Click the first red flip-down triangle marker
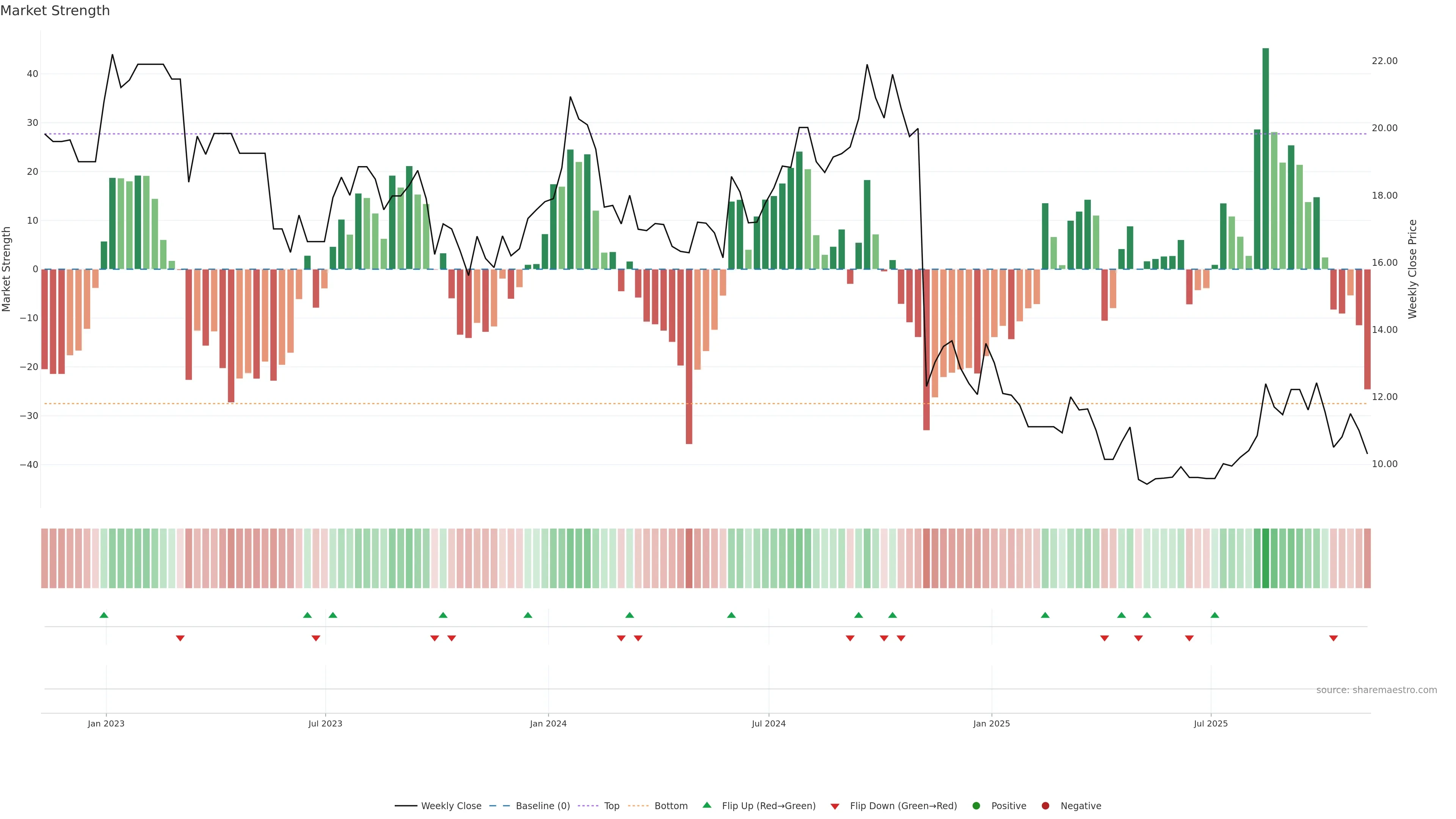 tap(180, 638)
